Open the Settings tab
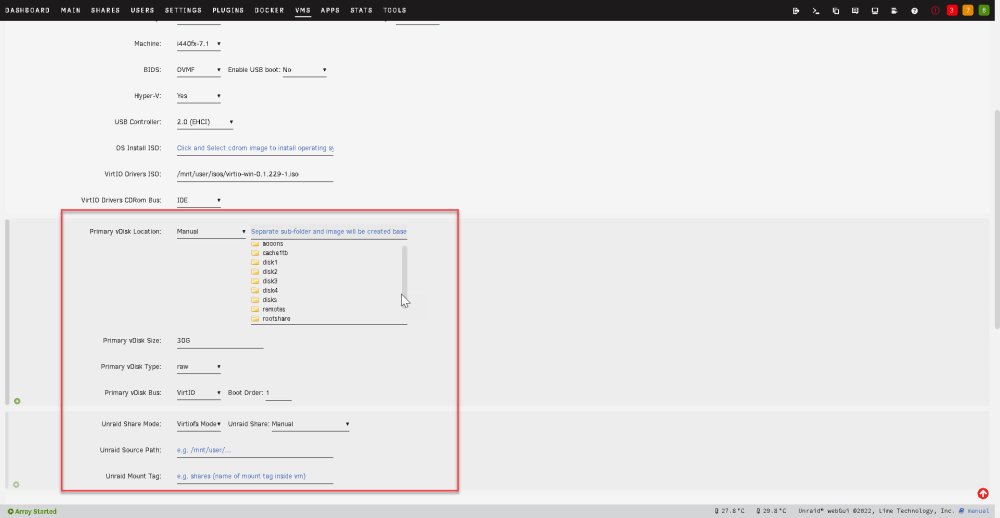This screenshot has width=1000, height=518. (x=183, y=10)
